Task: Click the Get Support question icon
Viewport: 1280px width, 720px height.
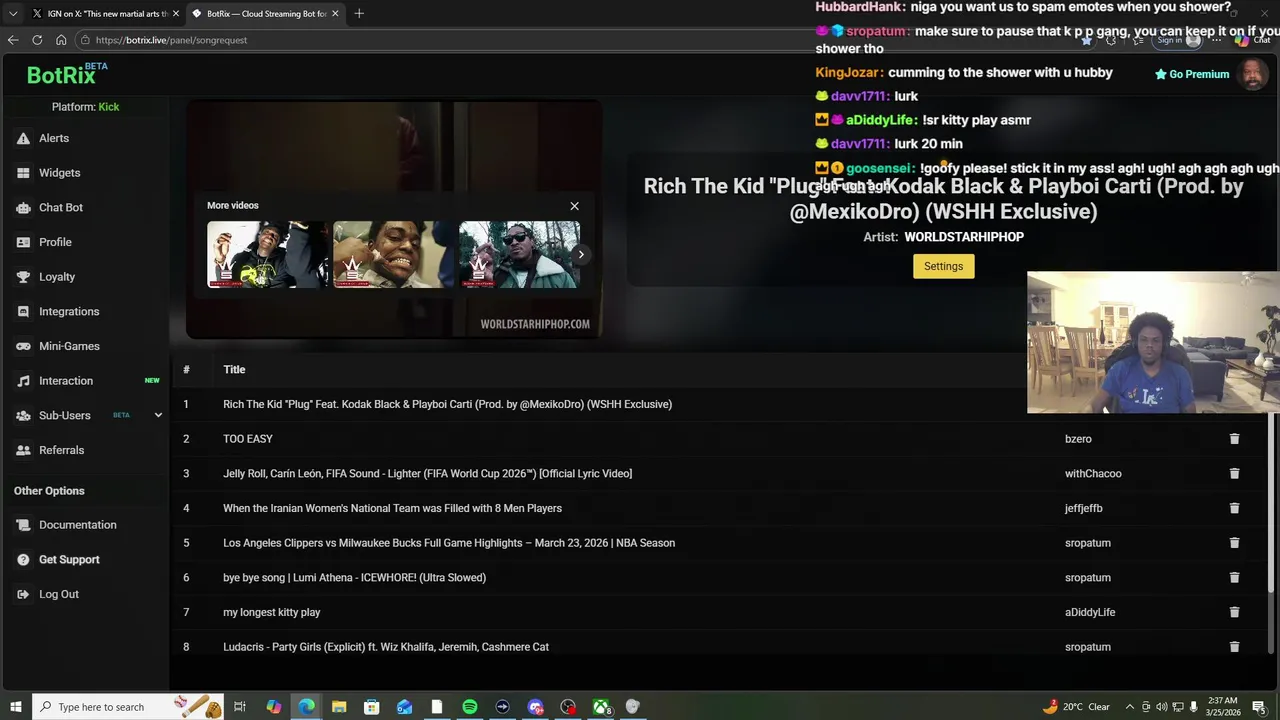Action: click(23, 560)
